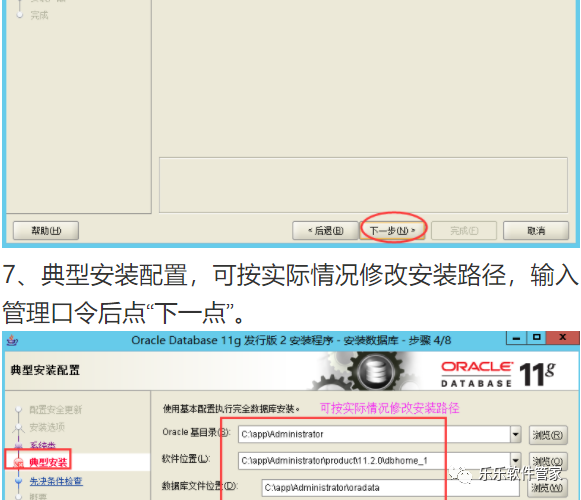Close the Oracle Database 11g installer window
This screenshot has width=581, height=500.
pyautogui.click(x=562, y=338)
